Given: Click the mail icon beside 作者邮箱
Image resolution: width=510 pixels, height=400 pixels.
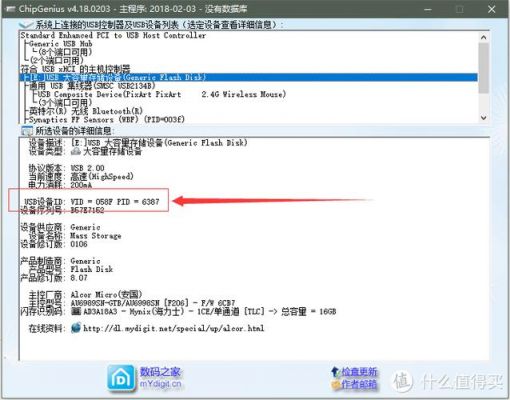Looking at the screenshot, I should tap(335, 385).
